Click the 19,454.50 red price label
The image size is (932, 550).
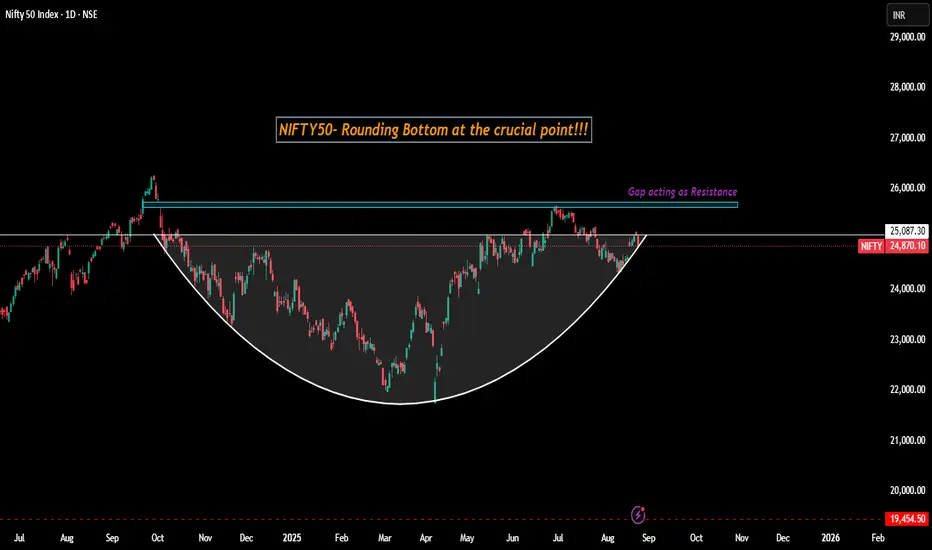tap(907, 519)
